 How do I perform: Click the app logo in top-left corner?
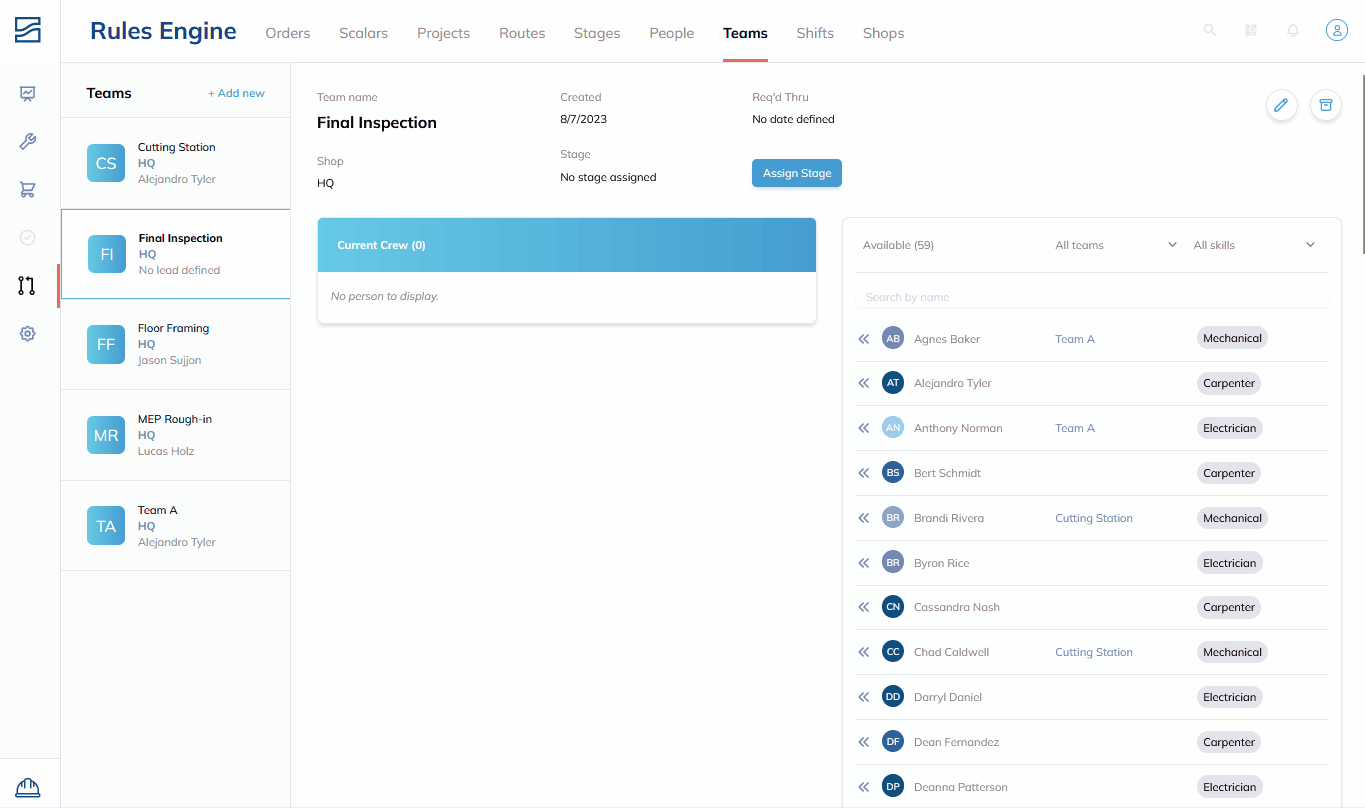pyautogui.click(x=28, y=30)
